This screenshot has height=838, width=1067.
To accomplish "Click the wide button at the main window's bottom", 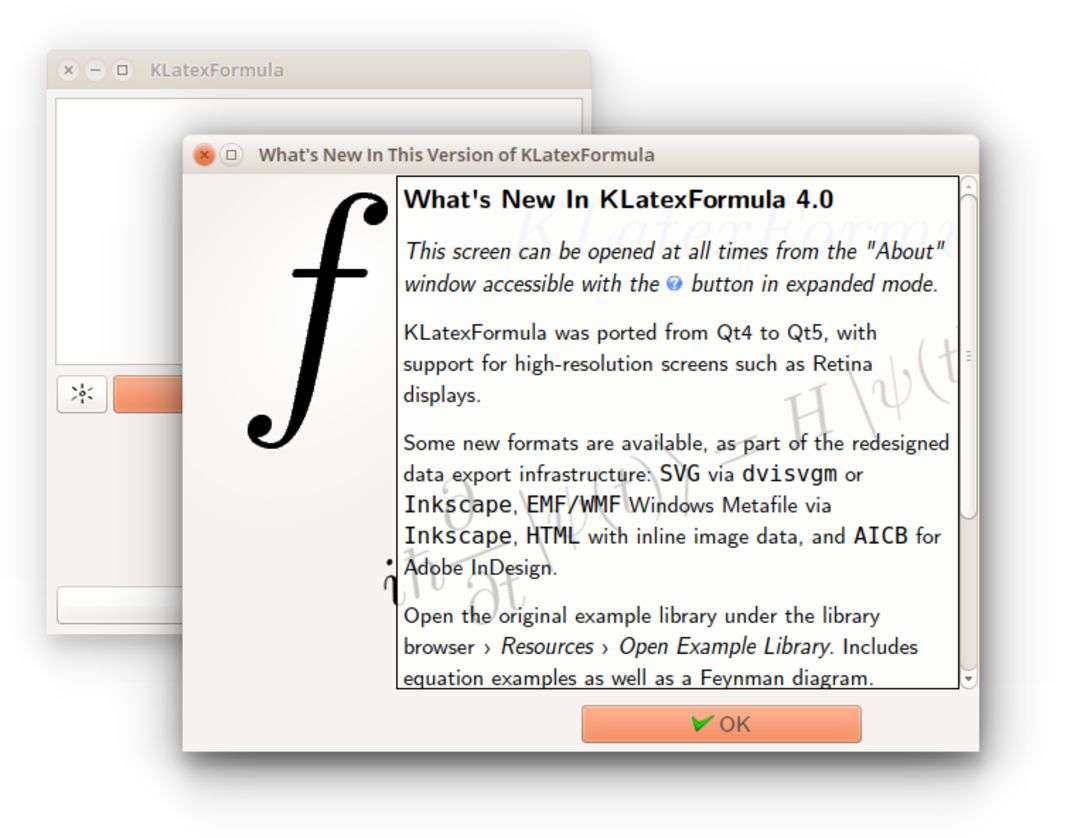I will click(x=119, y=605).
